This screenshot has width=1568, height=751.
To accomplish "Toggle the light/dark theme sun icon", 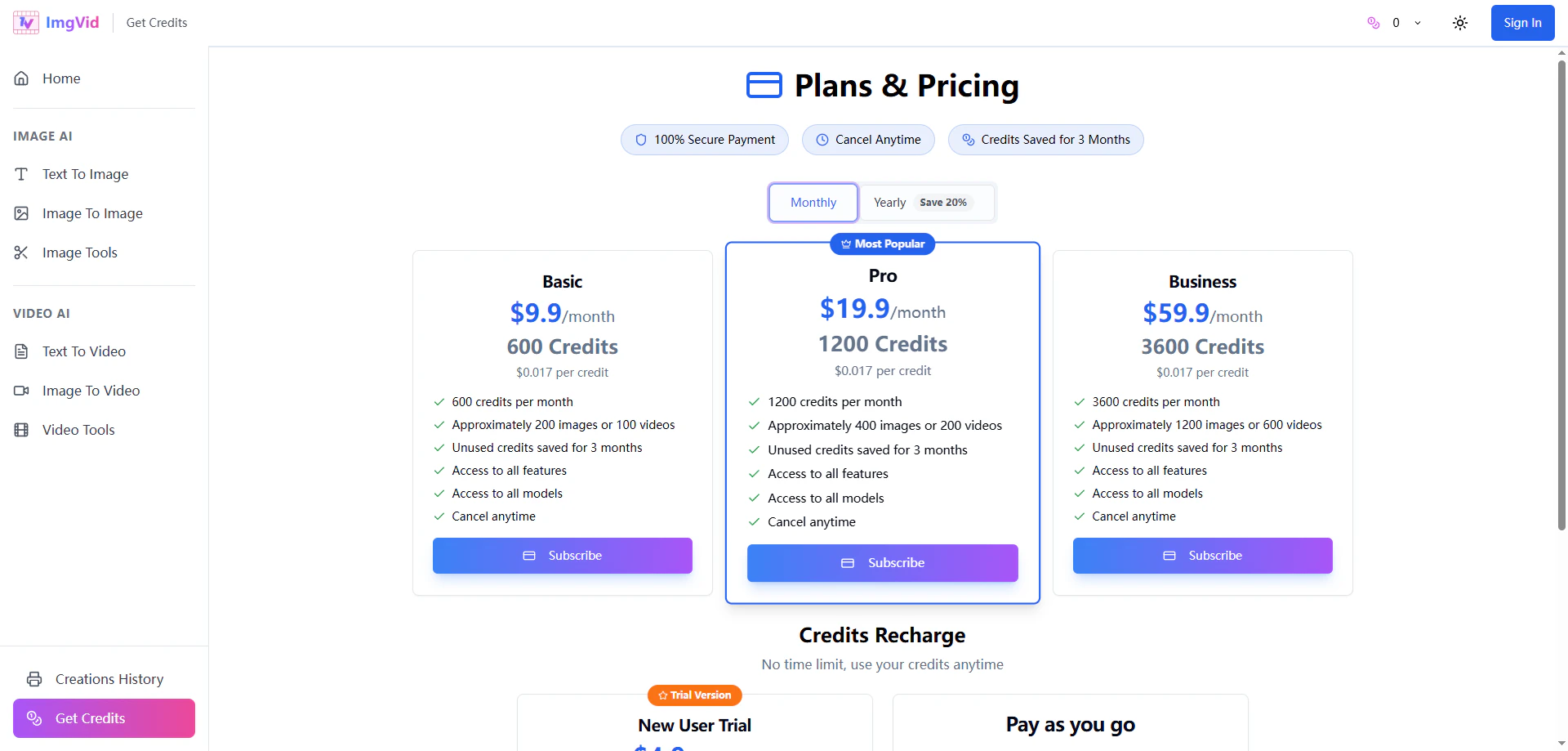I will [1460, 23].
